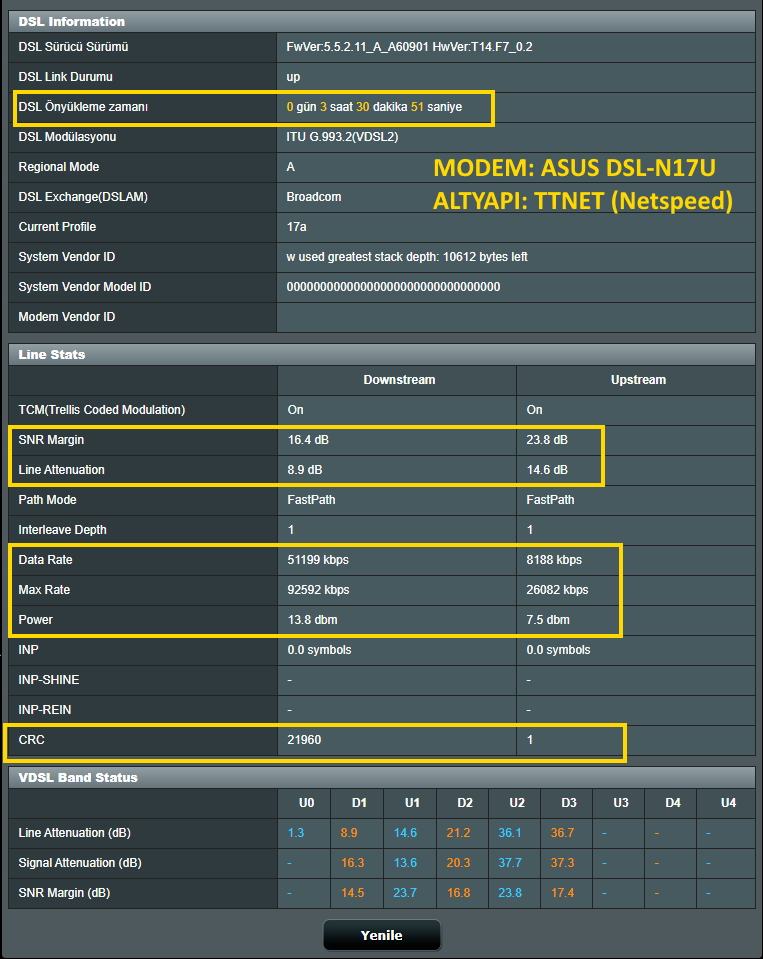The image size is (763, 959).
Task: Click D2 line attenuation value 21.2
Action: click(x=459, y=832)
